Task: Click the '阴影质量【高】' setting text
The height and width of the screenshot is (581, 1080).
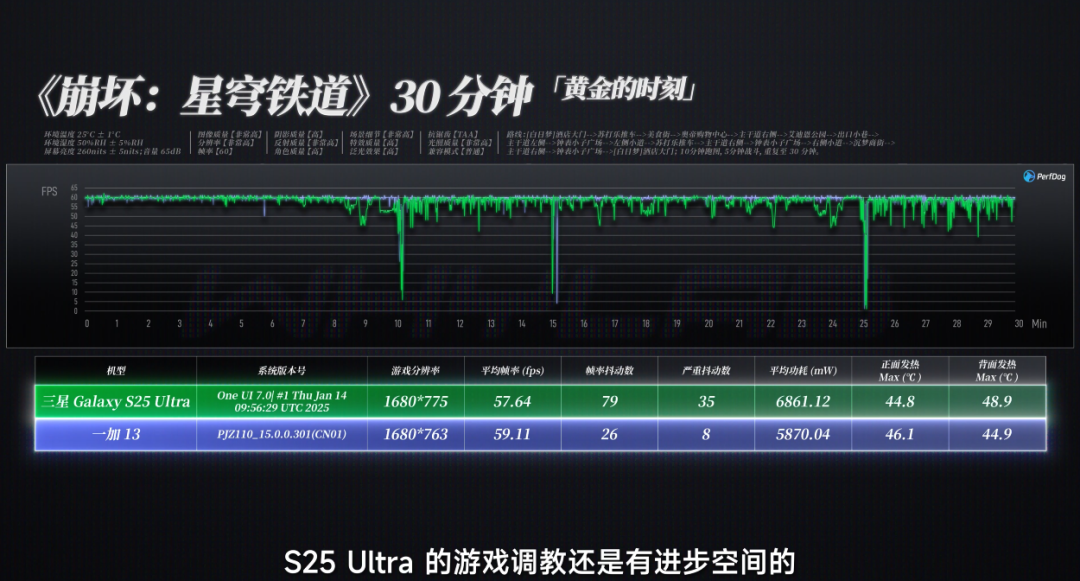Action: 299,134
